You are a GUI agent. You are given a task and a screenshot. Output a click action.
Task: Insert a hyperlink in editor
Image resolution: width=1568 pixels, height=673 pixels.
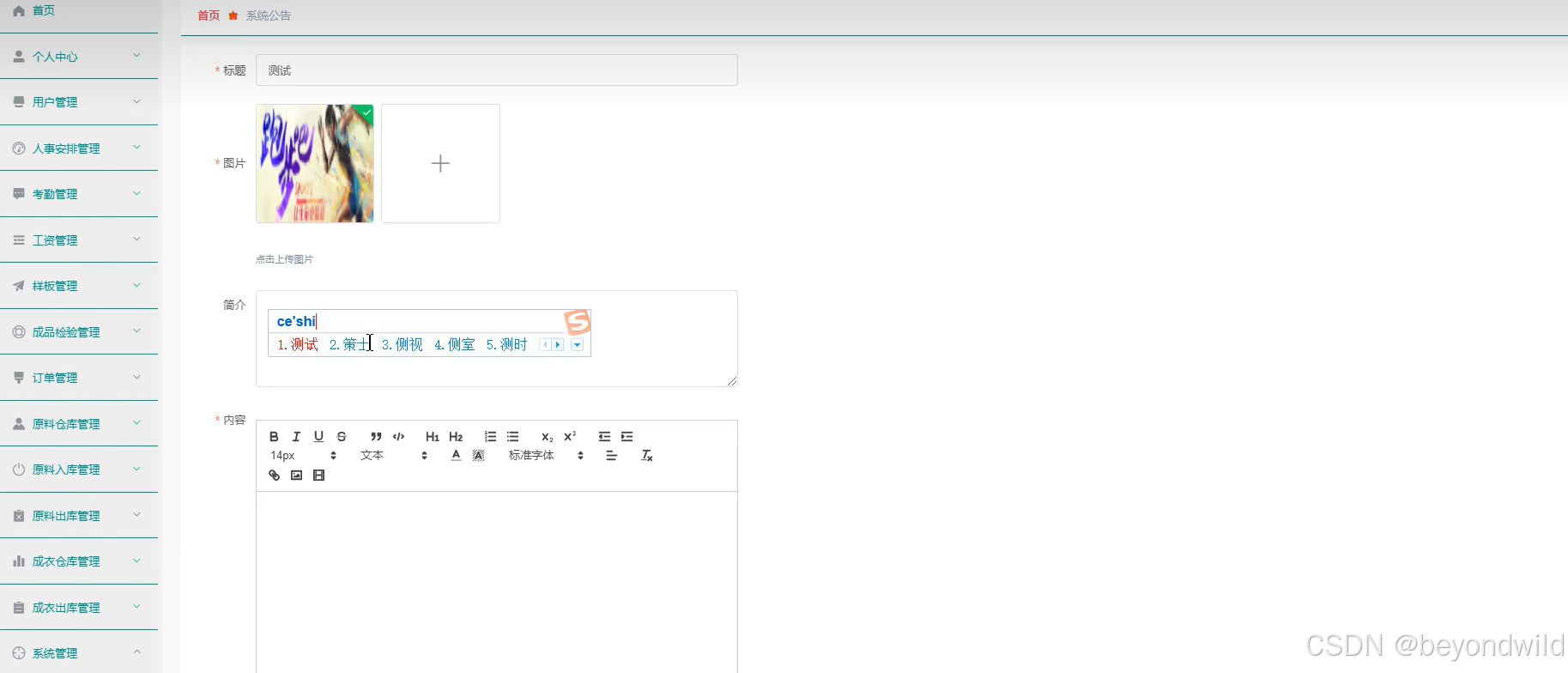click(274, 475)
